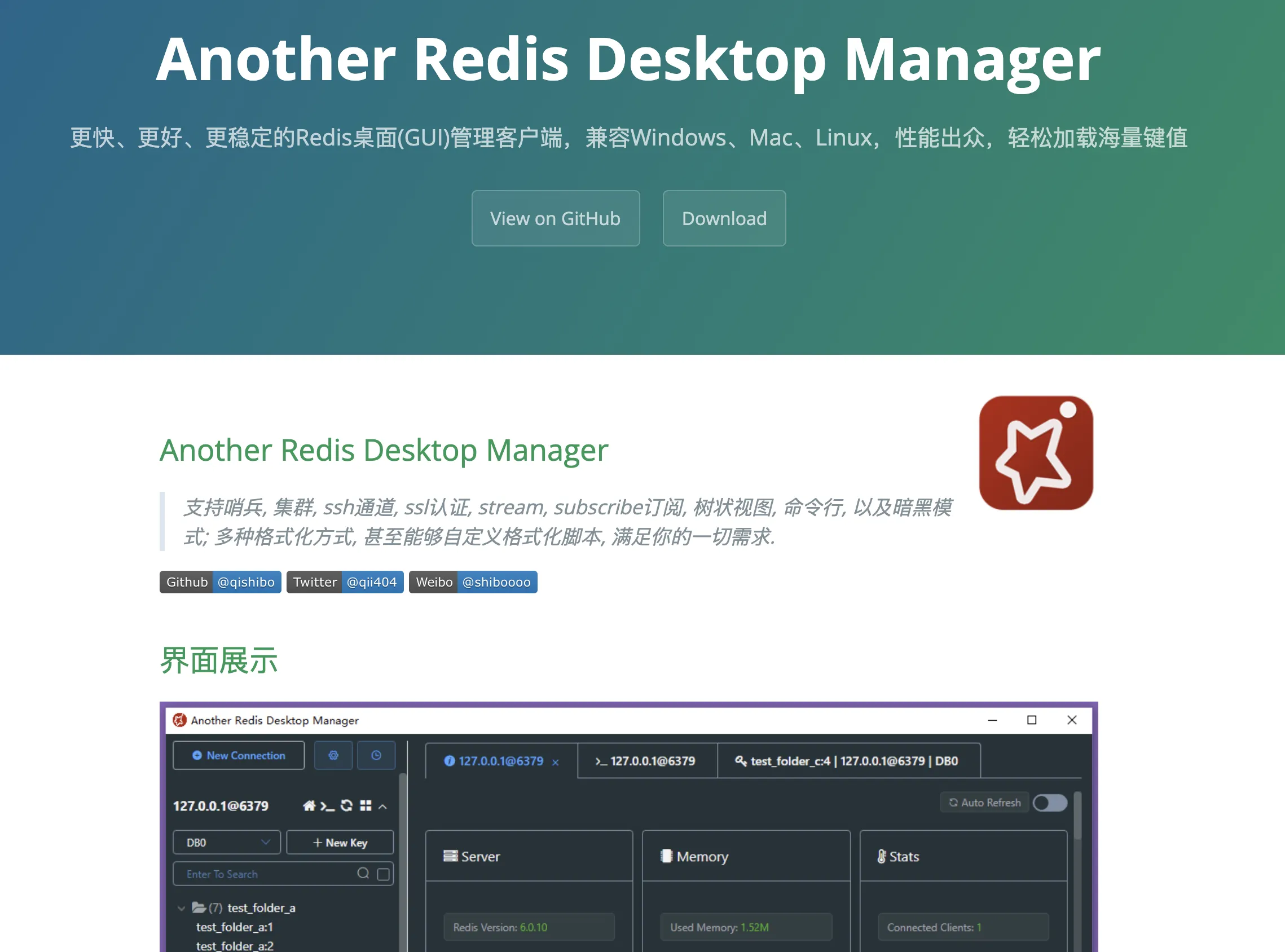The width and height of the screenshot is (1285, 952).
Task: Click the Memory panel header
Action: [746, 856]
